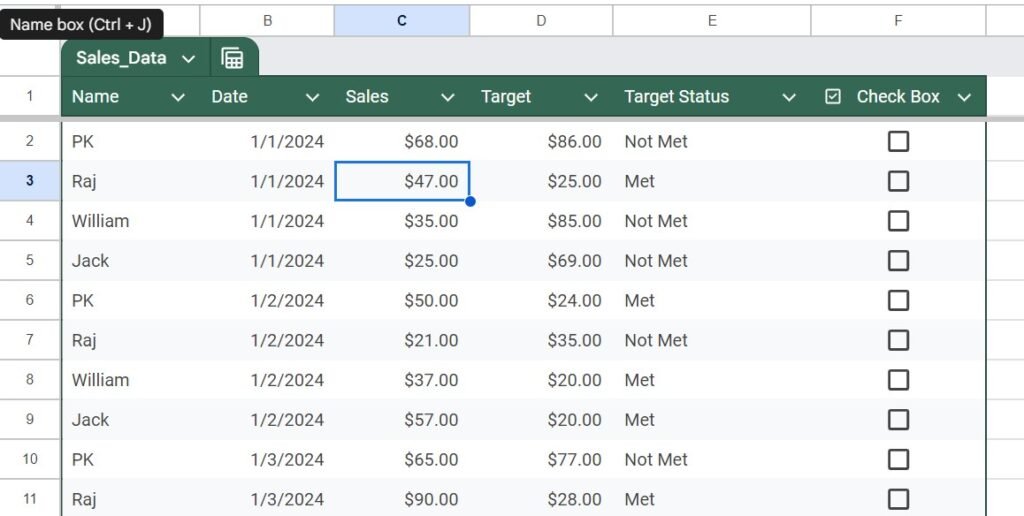1024x516 pixels.
Task: Select the $21.00 sales cell
Action: pyautogui.click(x=402, y=340)
